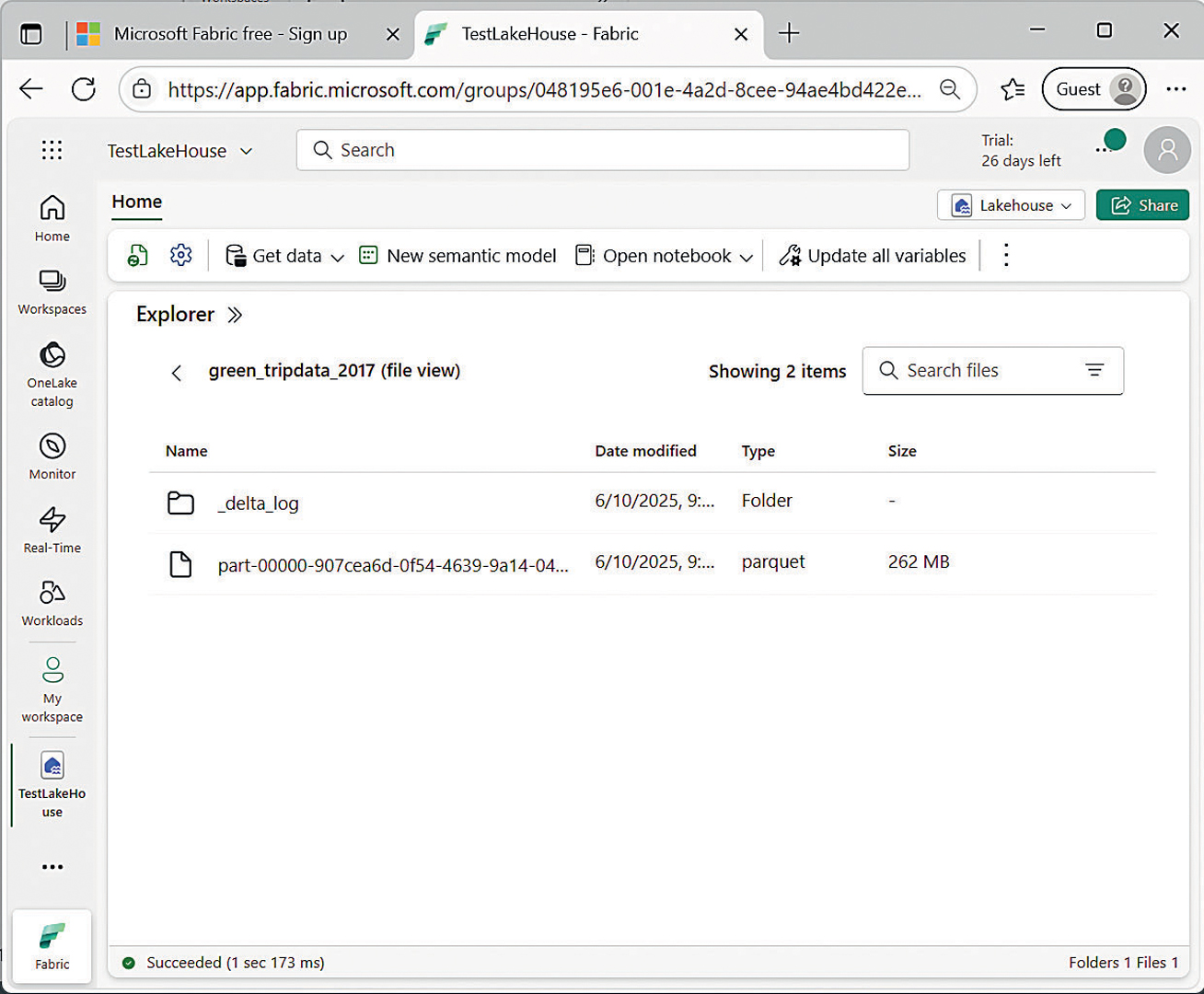
Task: Click Folders 1 Files 1 status text
Action: click(x=1123, y=963)
